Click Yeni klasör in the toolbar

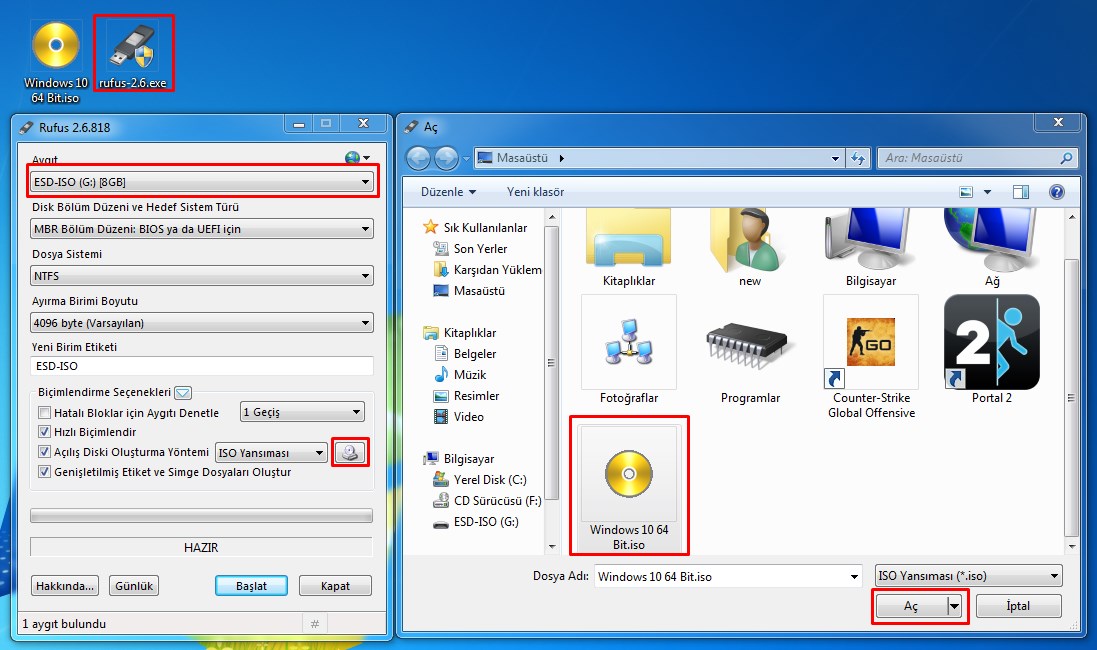pyautogui.click(x=535, y=192)
